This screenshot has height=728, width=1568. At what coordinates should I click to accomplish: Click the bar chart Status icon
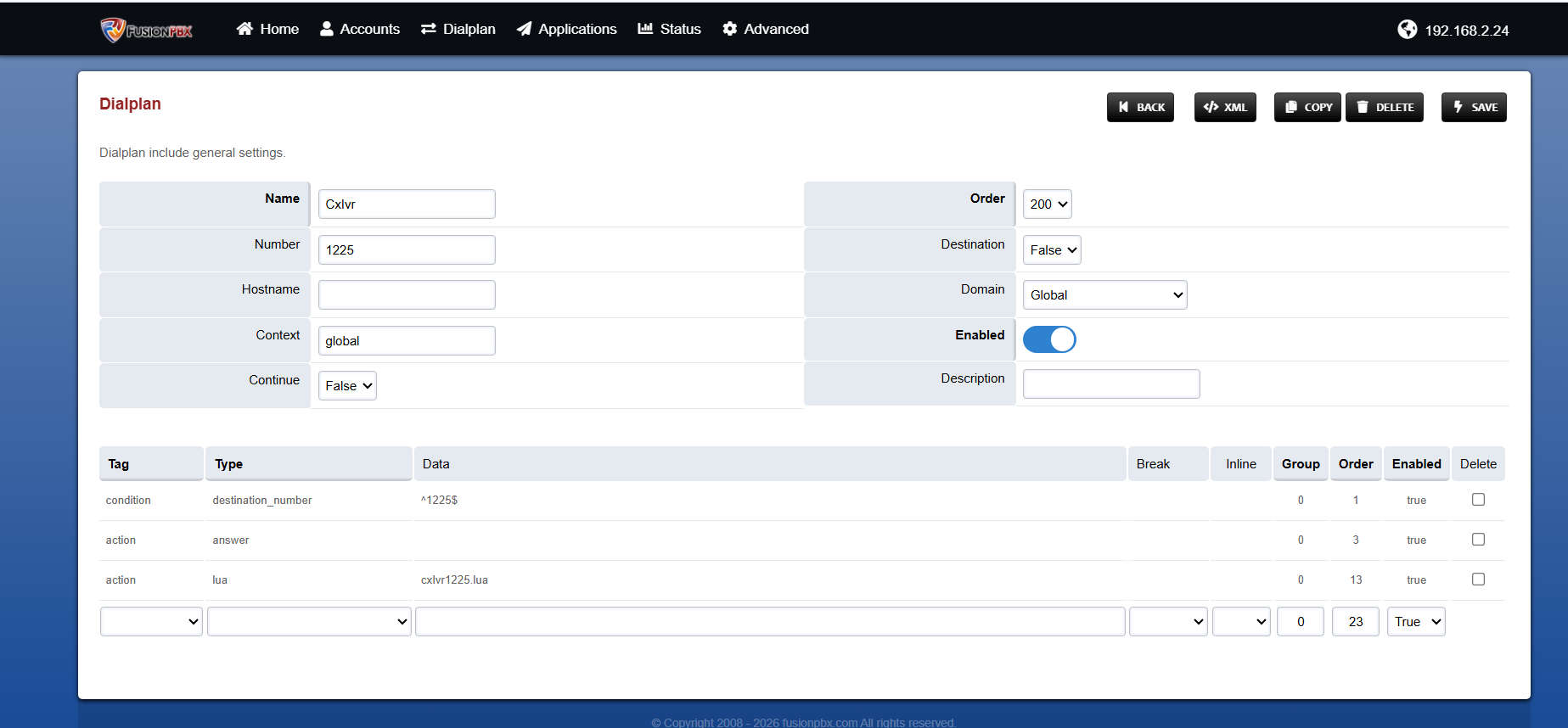tap(645, 29)
